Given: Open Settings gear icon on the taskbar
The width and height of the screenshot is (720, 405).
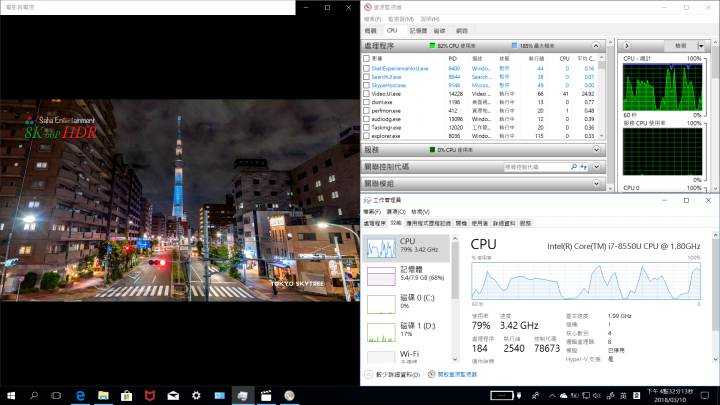Looking at the screenshot, I should click(x=196, y=395).
